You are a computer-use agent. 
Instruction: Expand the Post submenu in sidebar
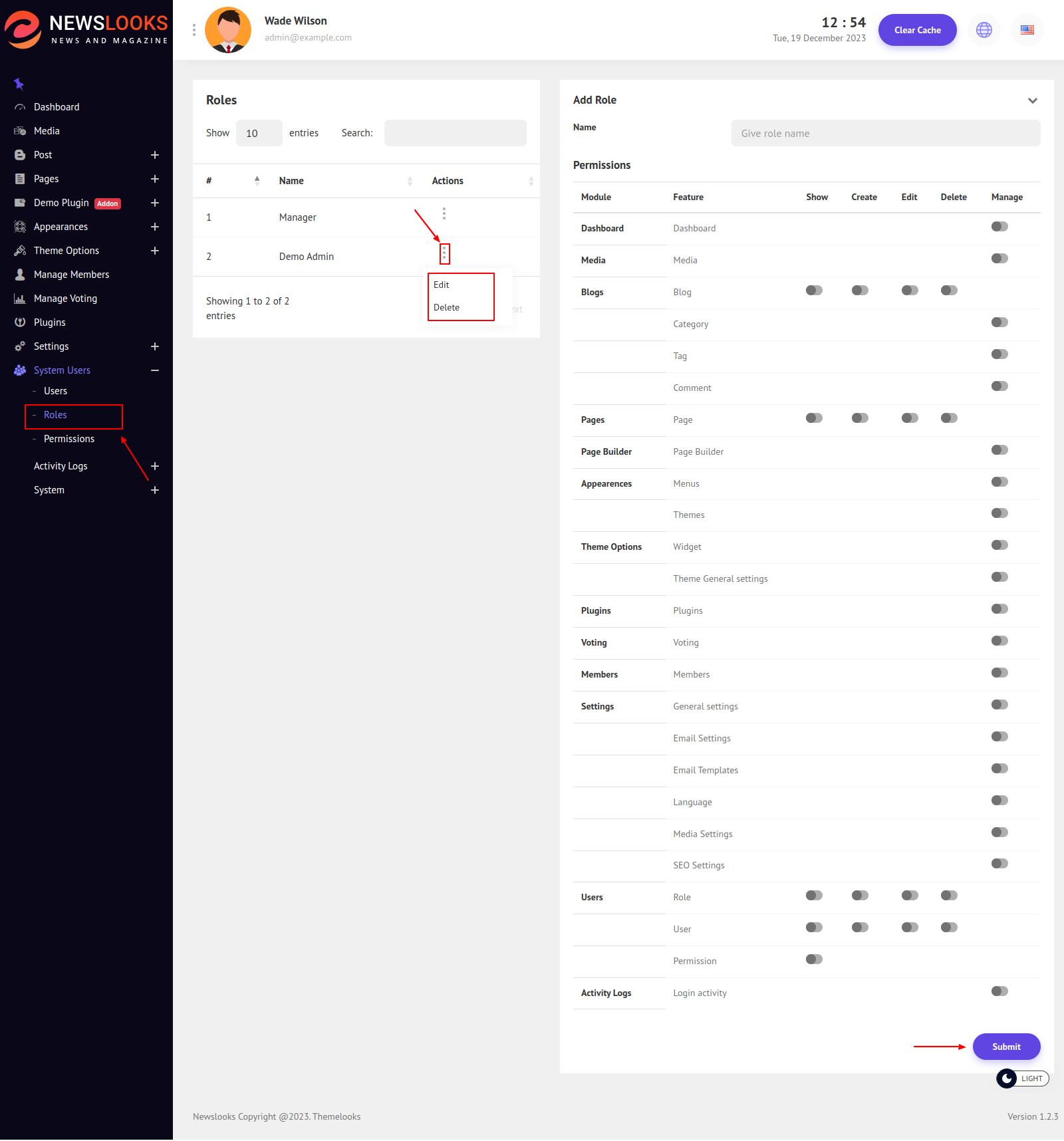click(x=155, y=155)
